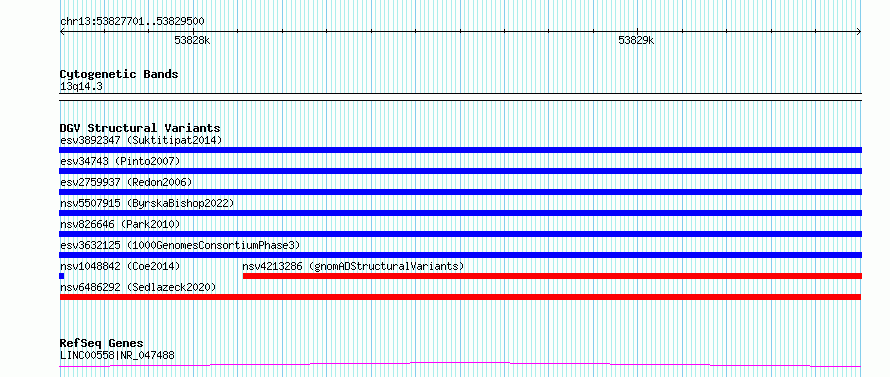Image resolution: width=890 pixels, height=377 pixels.
Task: Click the 13q14.3 band label
Action: [81, 87]
